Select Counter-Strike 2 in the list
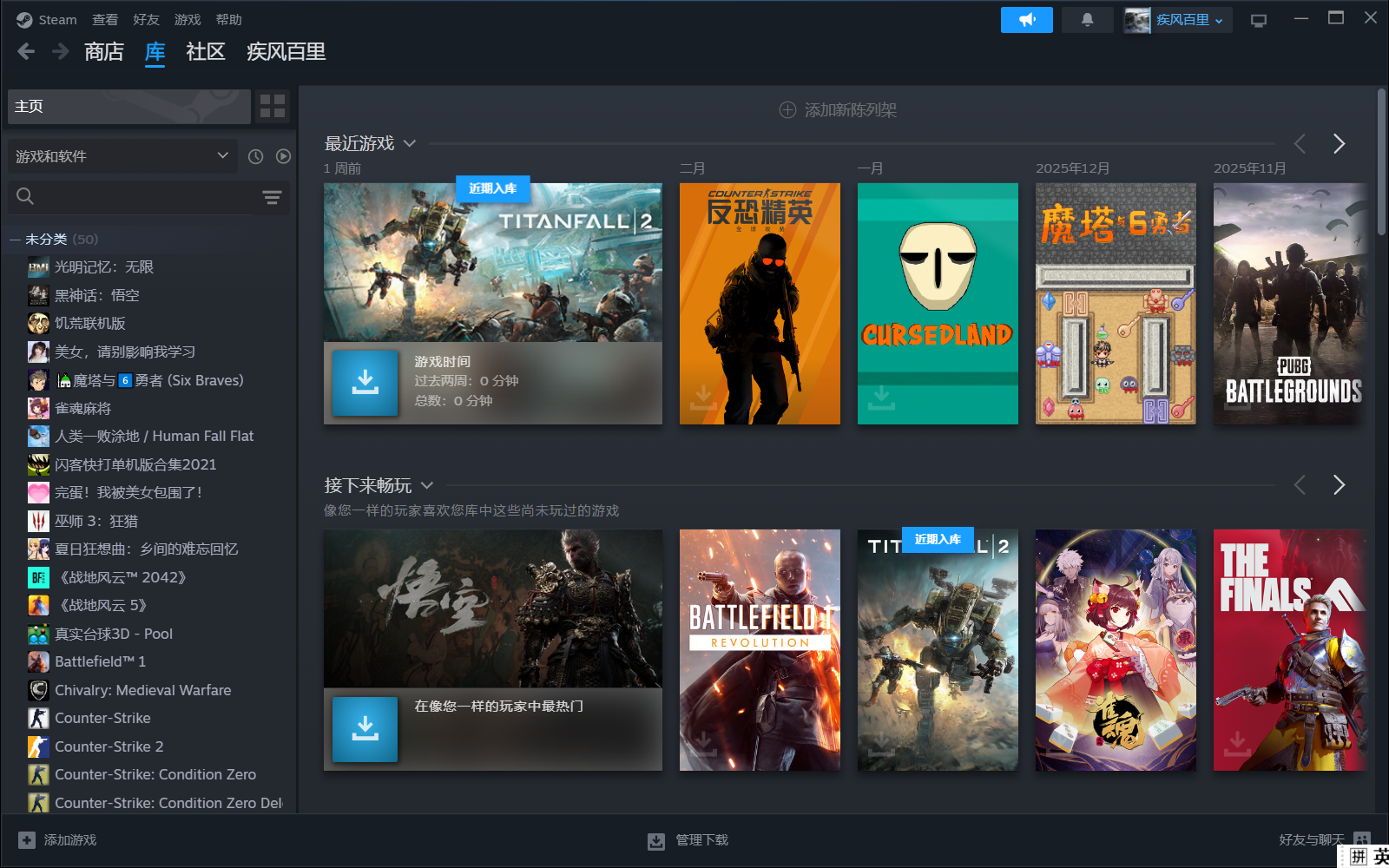Screen dimensions: 1389x868 tap(109, 747)
